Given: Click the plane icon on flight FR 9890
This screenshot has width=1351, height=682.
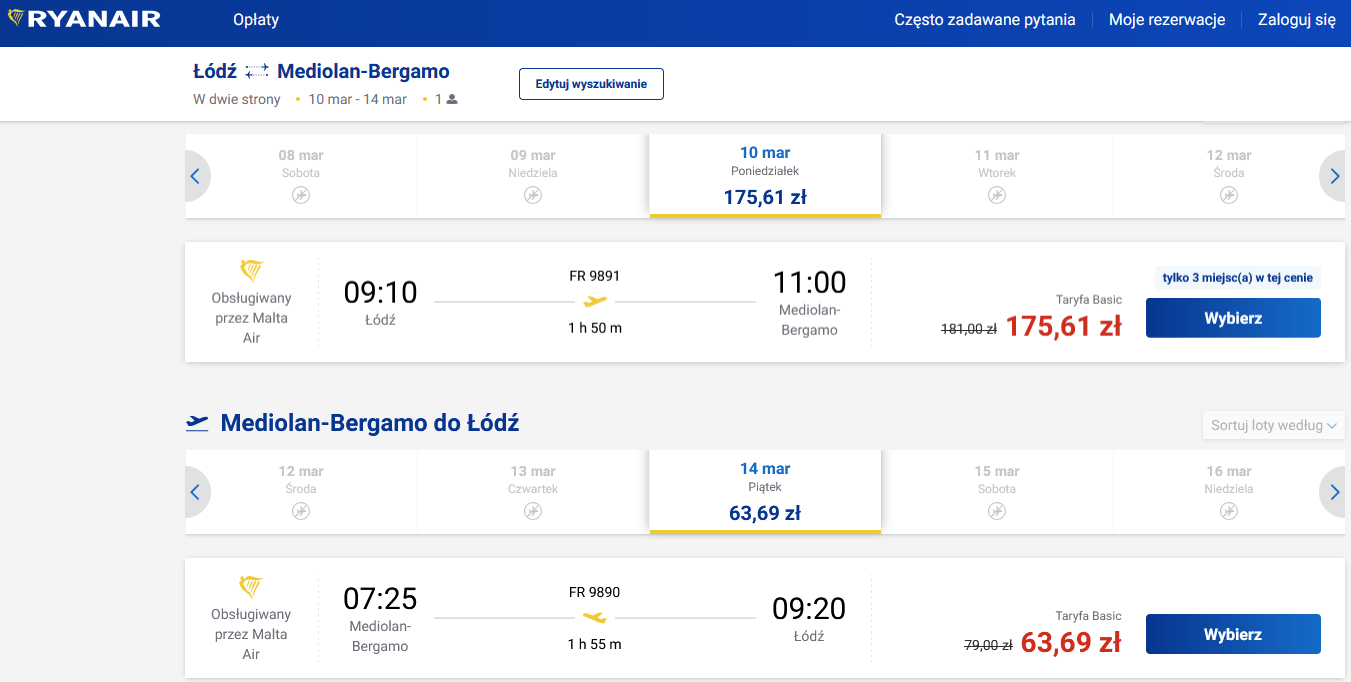Looking at the screenshot, I should tap(595, 617).
